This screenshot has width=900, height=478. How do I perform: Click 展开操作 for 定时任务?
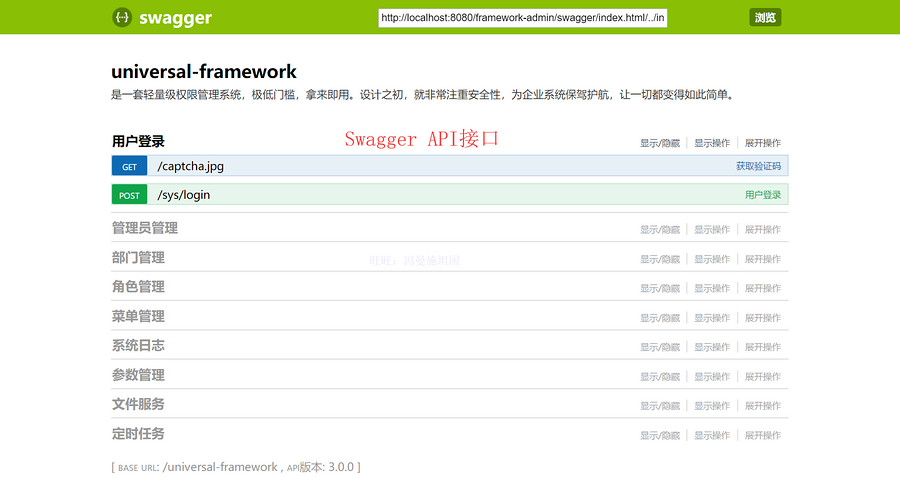(x=763, y=436)
